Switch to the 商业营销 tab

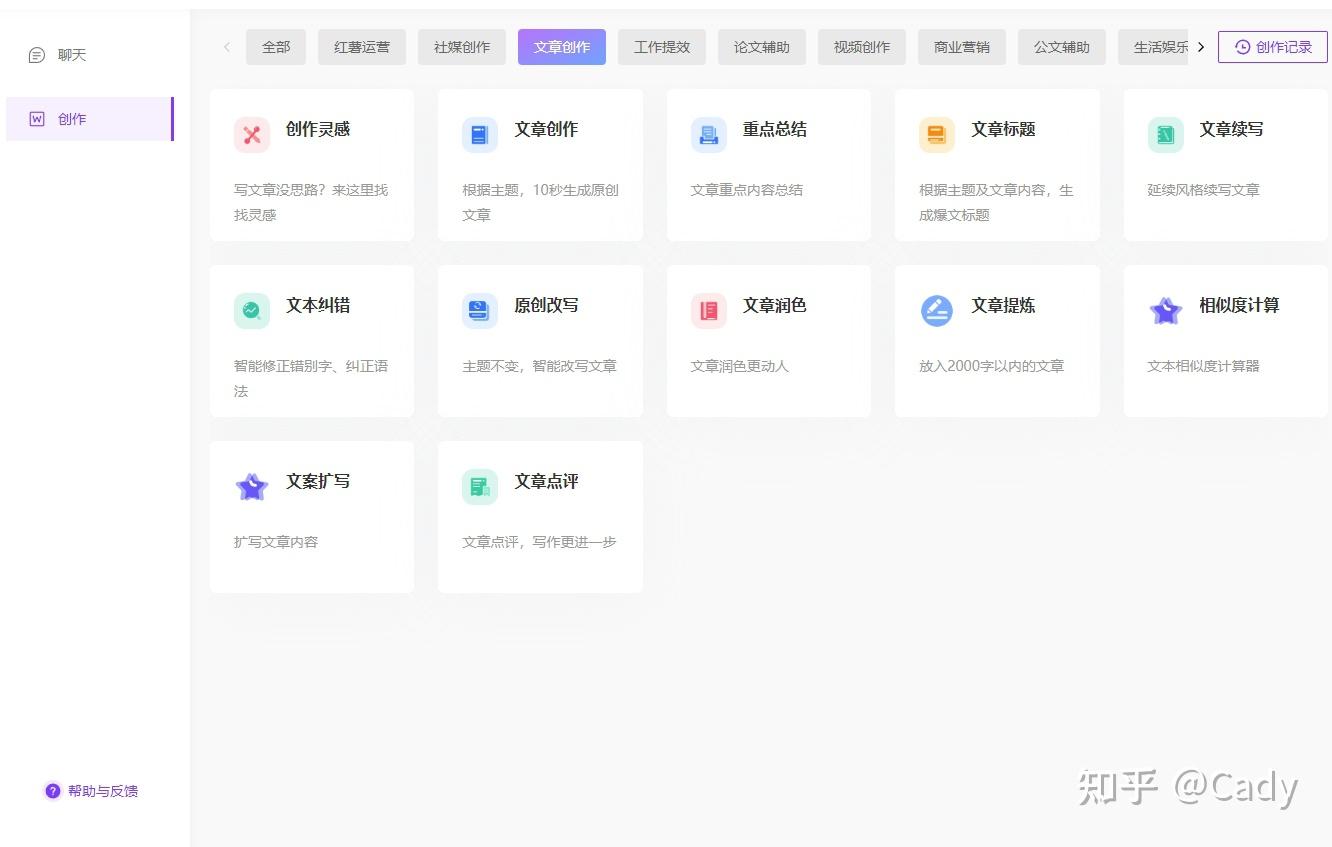tap(962, 47)
